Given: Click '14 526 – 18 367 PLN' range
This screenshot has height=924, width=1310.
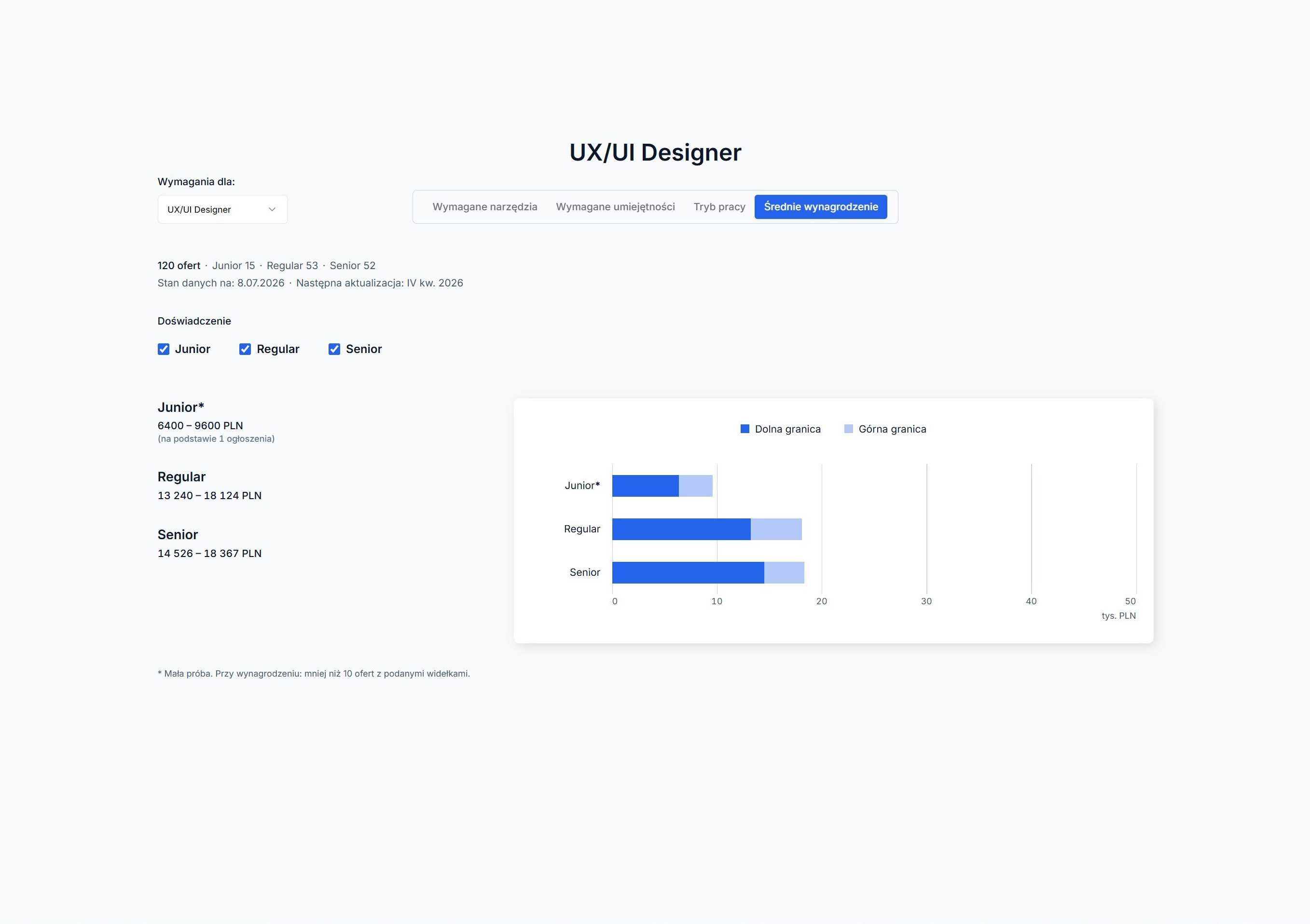Looking at the screenshot, I should pos(209,553).
